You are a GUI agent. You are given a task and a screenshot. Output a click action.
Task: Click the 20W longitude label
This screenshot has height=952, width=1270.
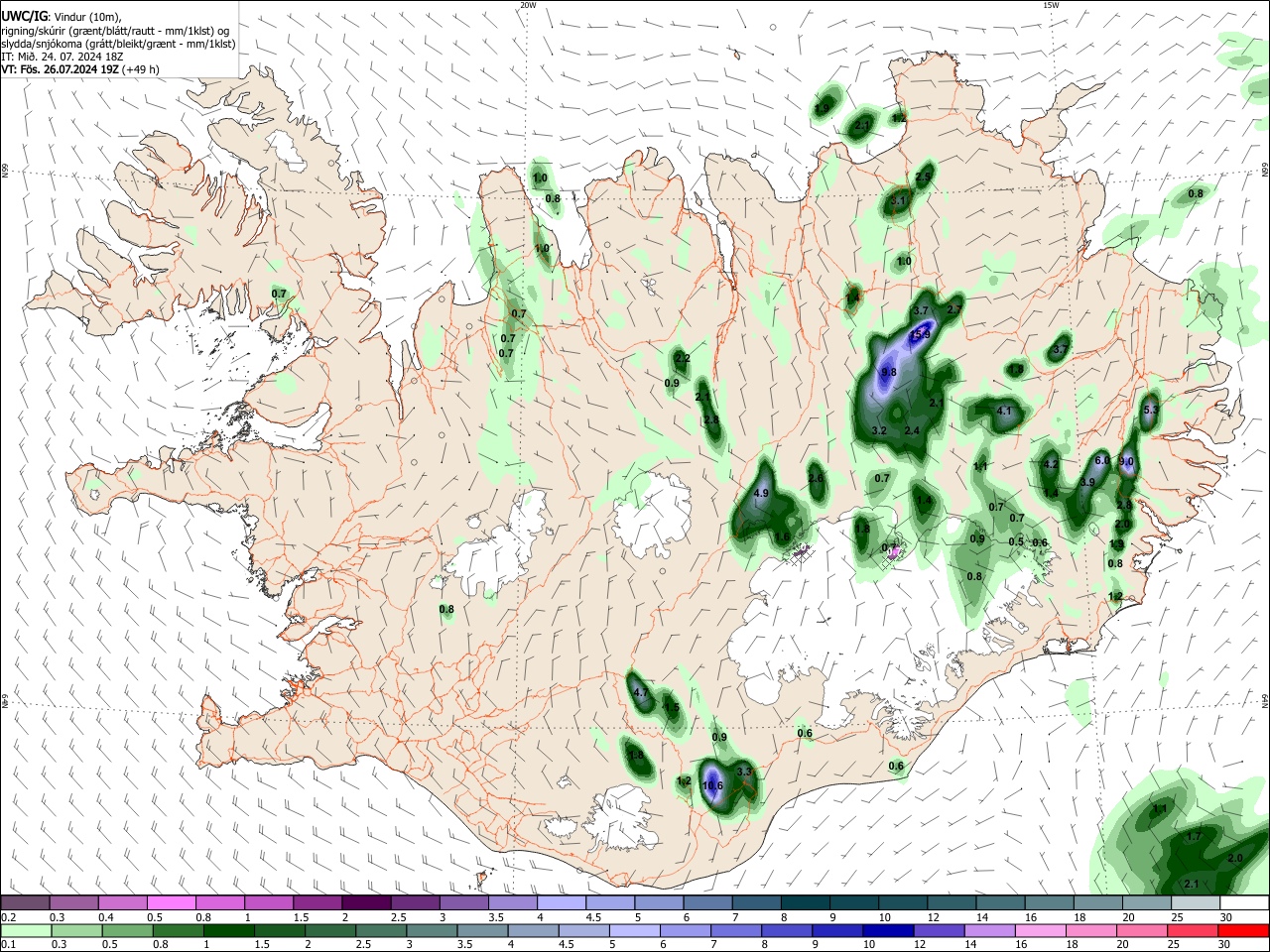point(528,5)
